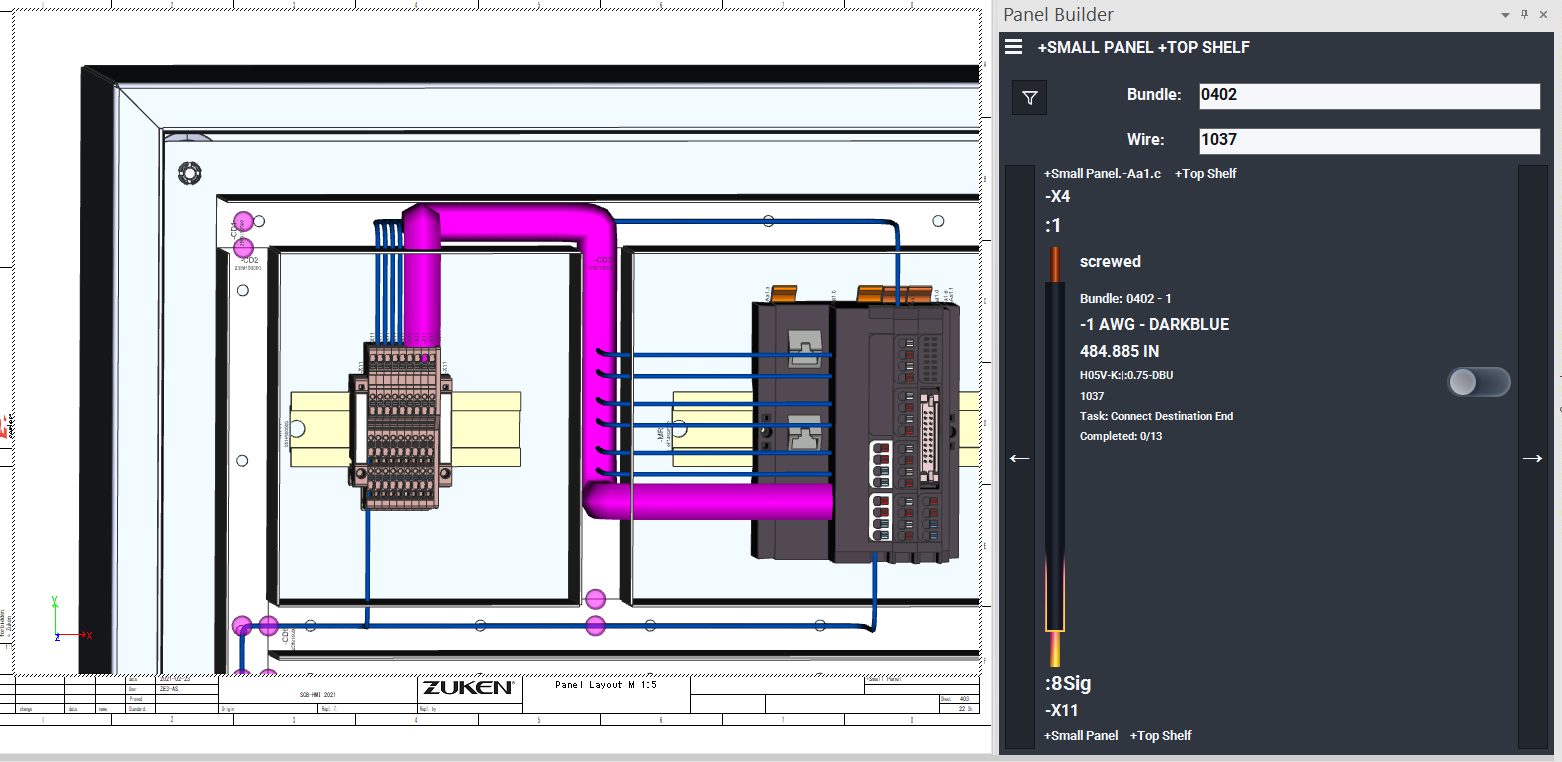This screenshot has height=762, width=1562.
Task: Click the H05V-K:|:0.75-DBU wire type
Action: [x=1126, y=376]
